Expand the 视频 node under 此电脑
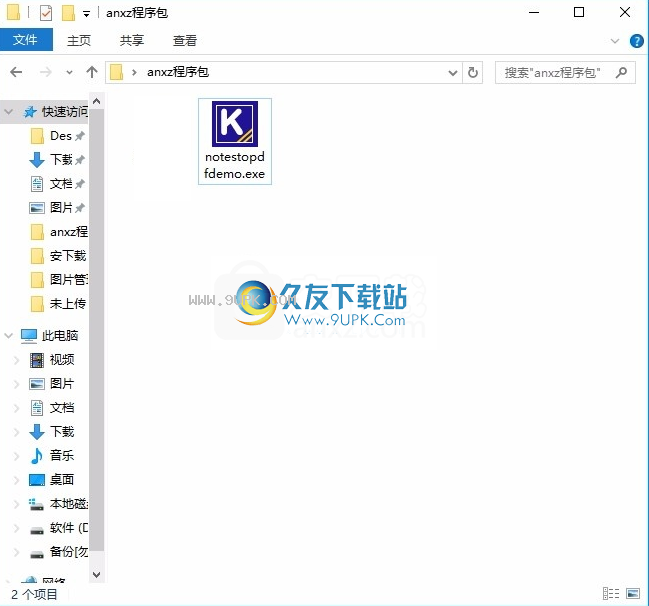The width and height of the screenshot is (649, 606). tap(17, 360)
